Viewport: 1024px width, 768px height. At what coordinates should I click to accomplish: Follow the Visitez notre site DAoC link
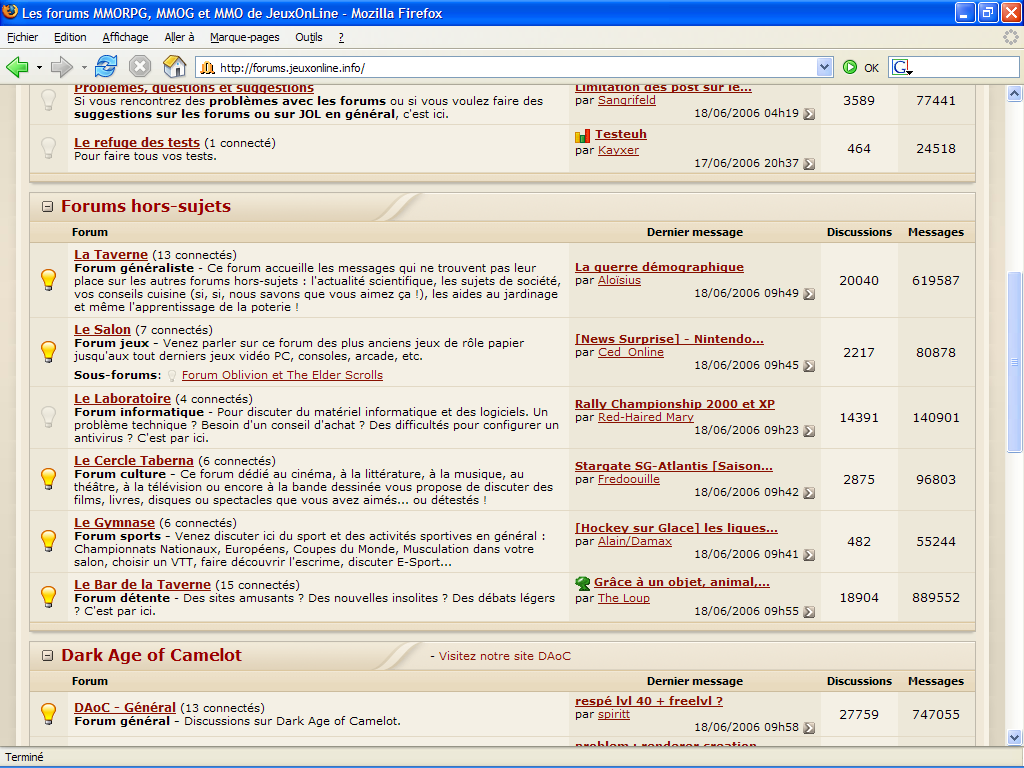pyautogui.click(x=505, y=656)
